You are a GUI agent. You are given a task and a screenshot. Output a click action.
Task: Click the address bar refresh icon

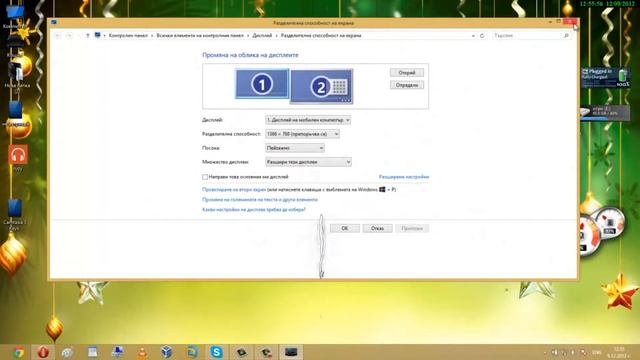482,36
